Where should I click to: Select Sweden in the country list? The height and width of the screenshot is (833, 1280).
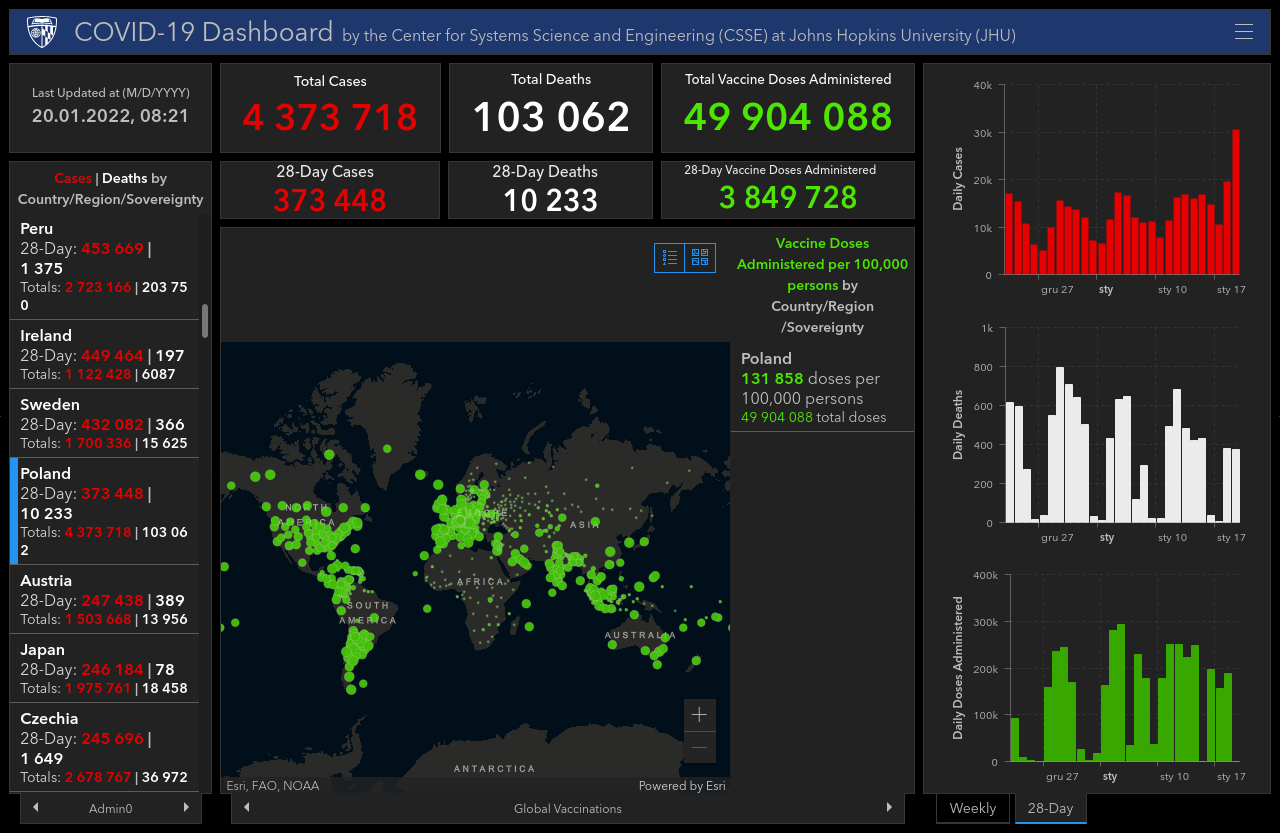[x=104, y=423]
